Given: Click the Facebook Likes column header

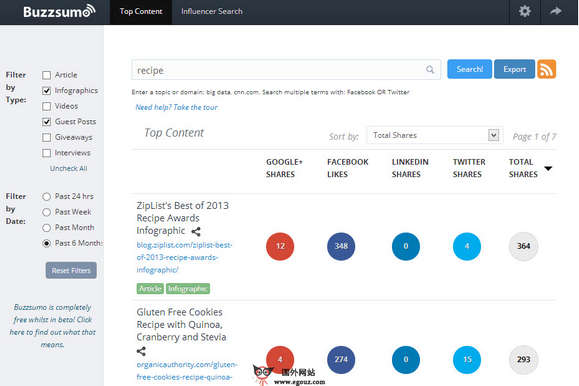Looking at the screenshot, I should (347, 168).
